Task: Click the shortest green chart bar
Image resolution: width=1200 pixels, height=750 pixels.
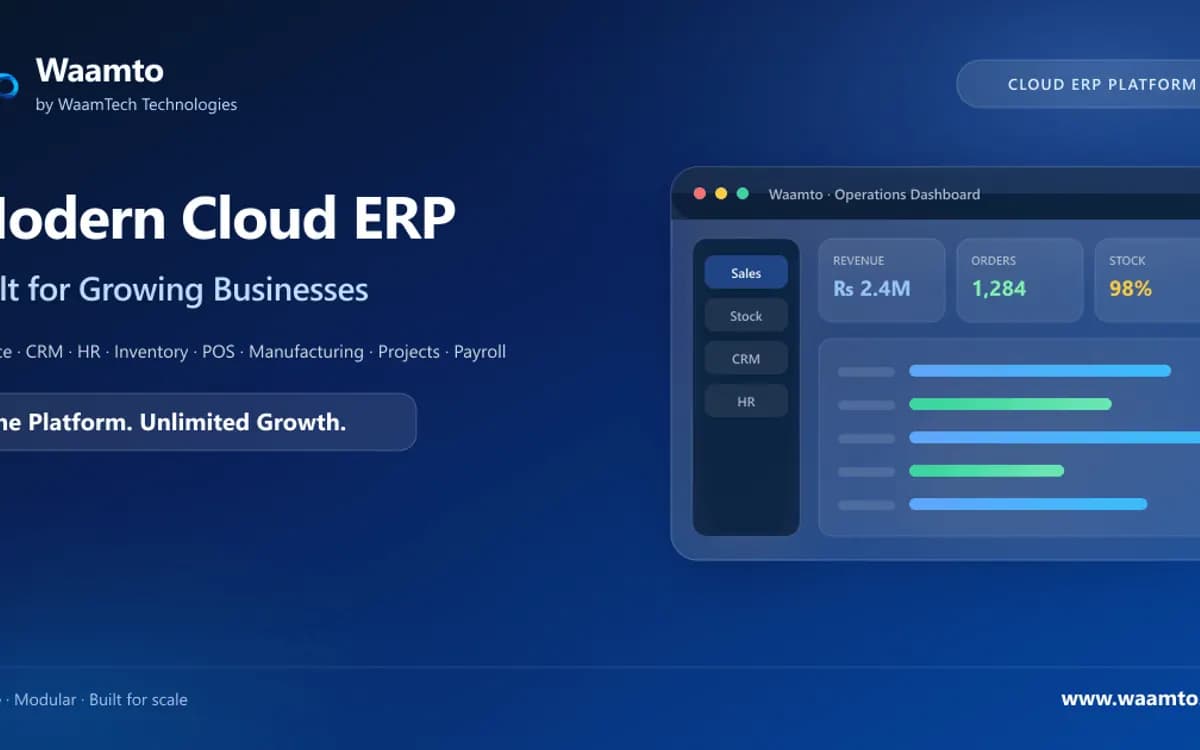Action: (986, 470)
